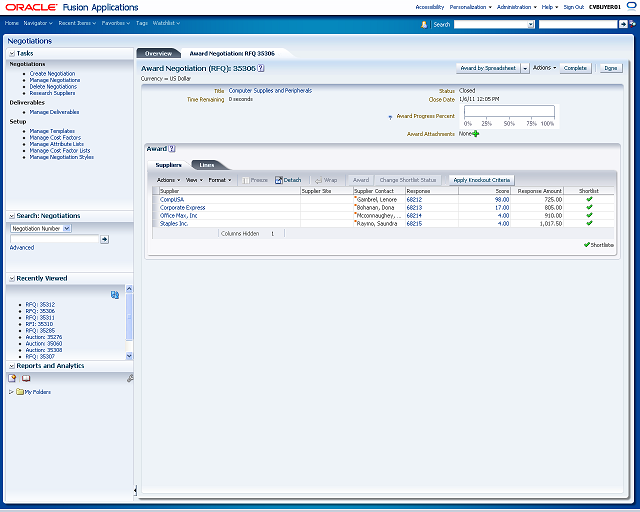
Task: Click the global search text field
Action: pyautogui.click(x=578, y=24)
